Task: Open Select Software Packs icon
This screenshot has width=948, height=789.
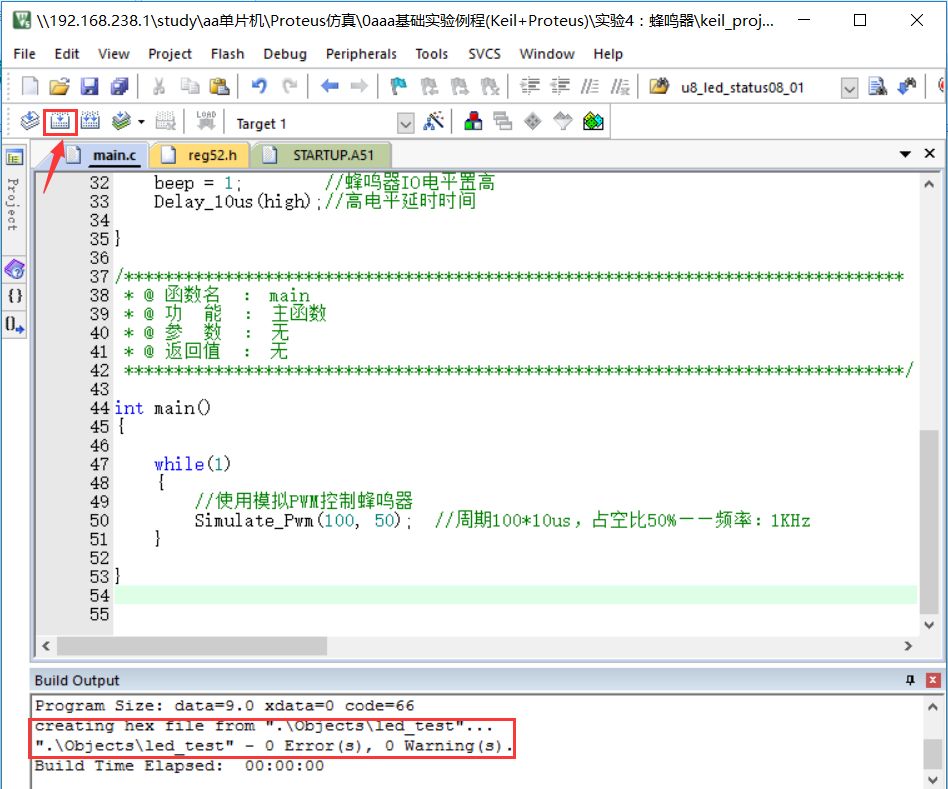Action: tap(563, 122)
